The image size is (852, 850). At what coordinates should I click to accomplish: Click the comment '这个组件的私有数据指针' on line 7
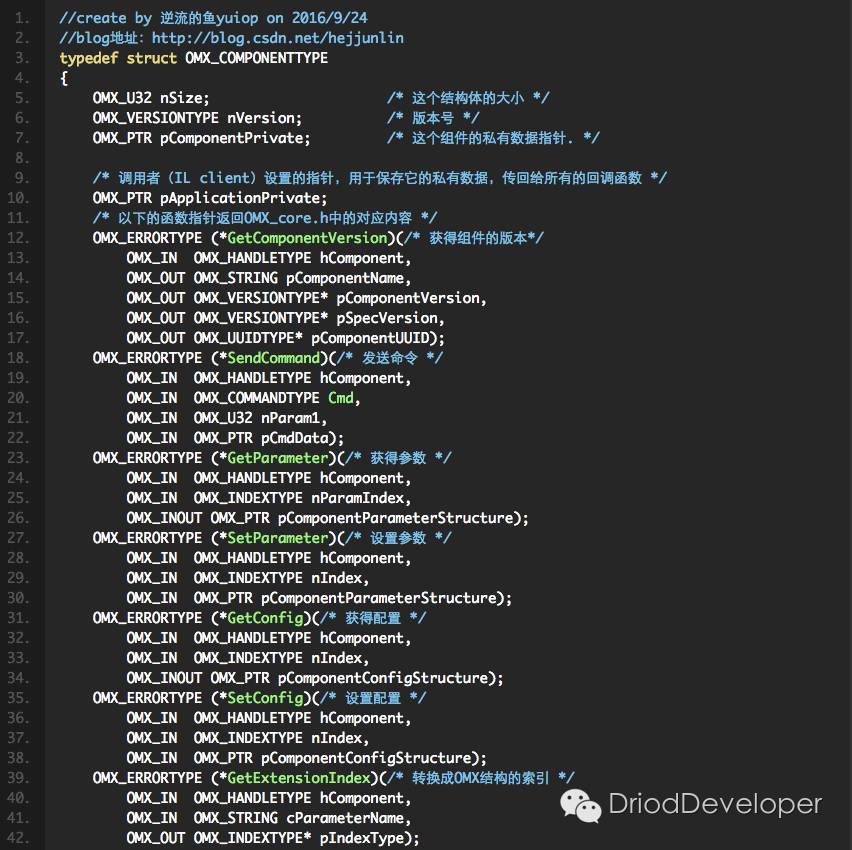click(x=488, y=138)
